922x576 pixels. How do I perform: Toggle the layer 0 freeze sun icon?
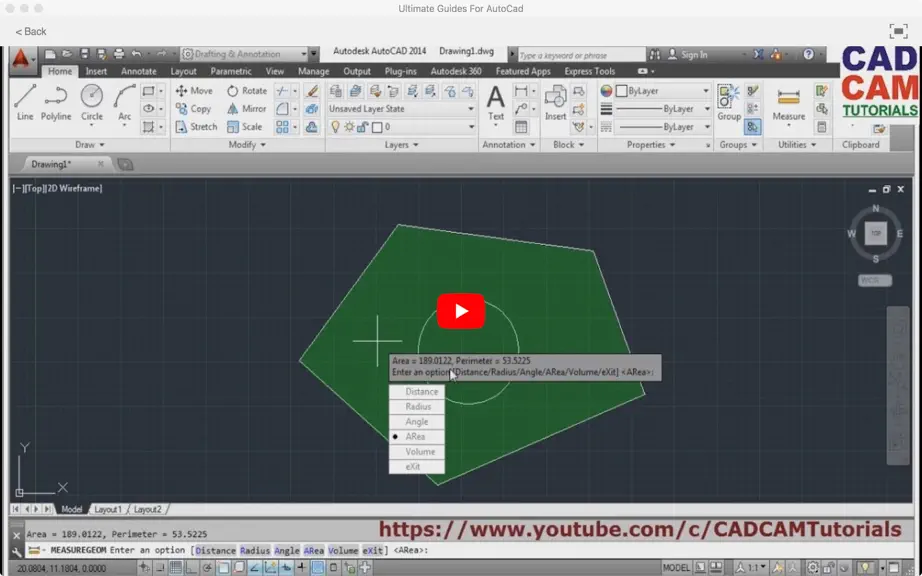tap(349, 127)
